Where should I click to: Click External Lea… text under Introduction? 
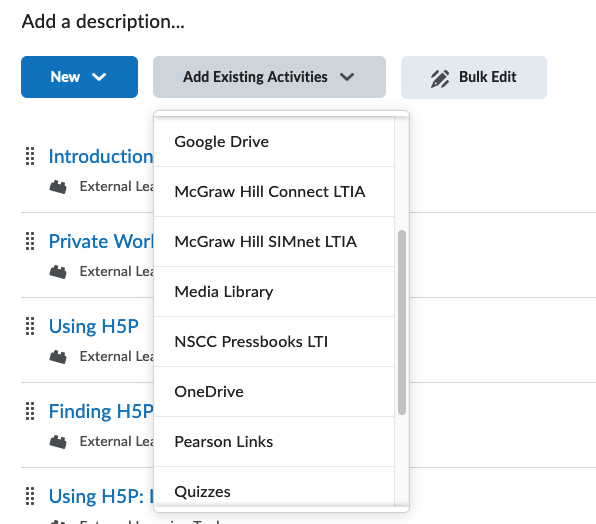point(116,187)
